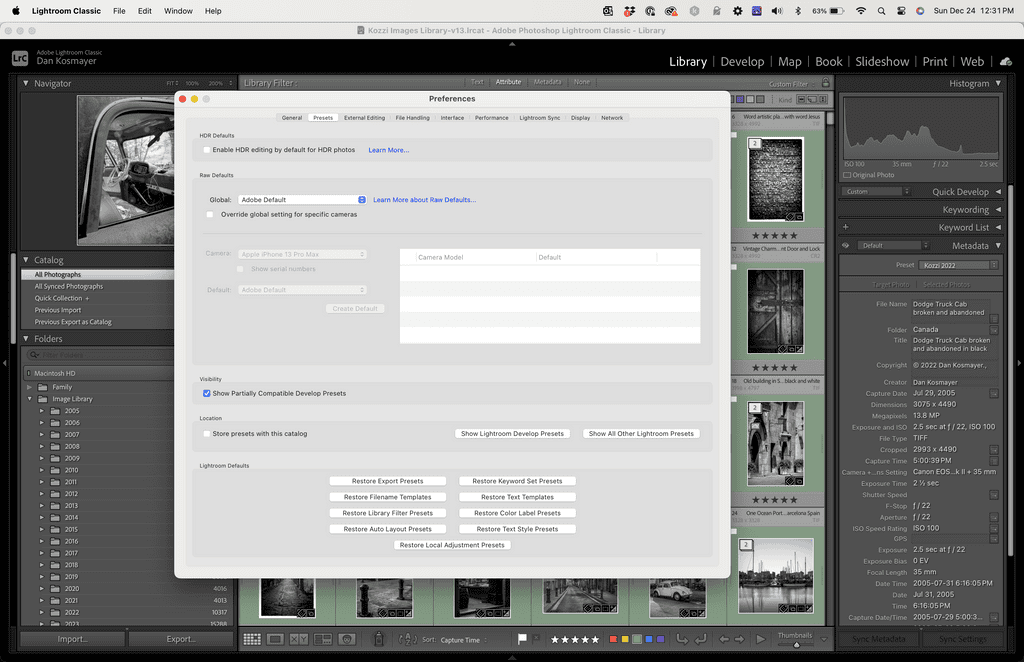Viewport: 1024px width, 662px height.
Task: Click the LrC logo icon
Action: [x=20, y=58]
